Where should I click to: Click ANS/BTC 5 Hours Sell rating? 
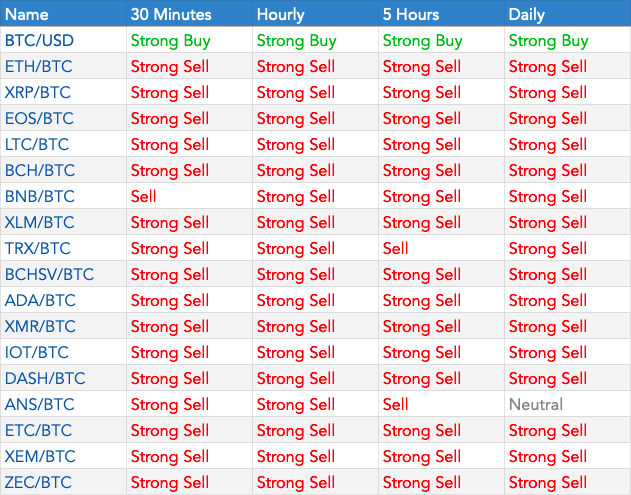pyautogui.click(x=396, y=404)
